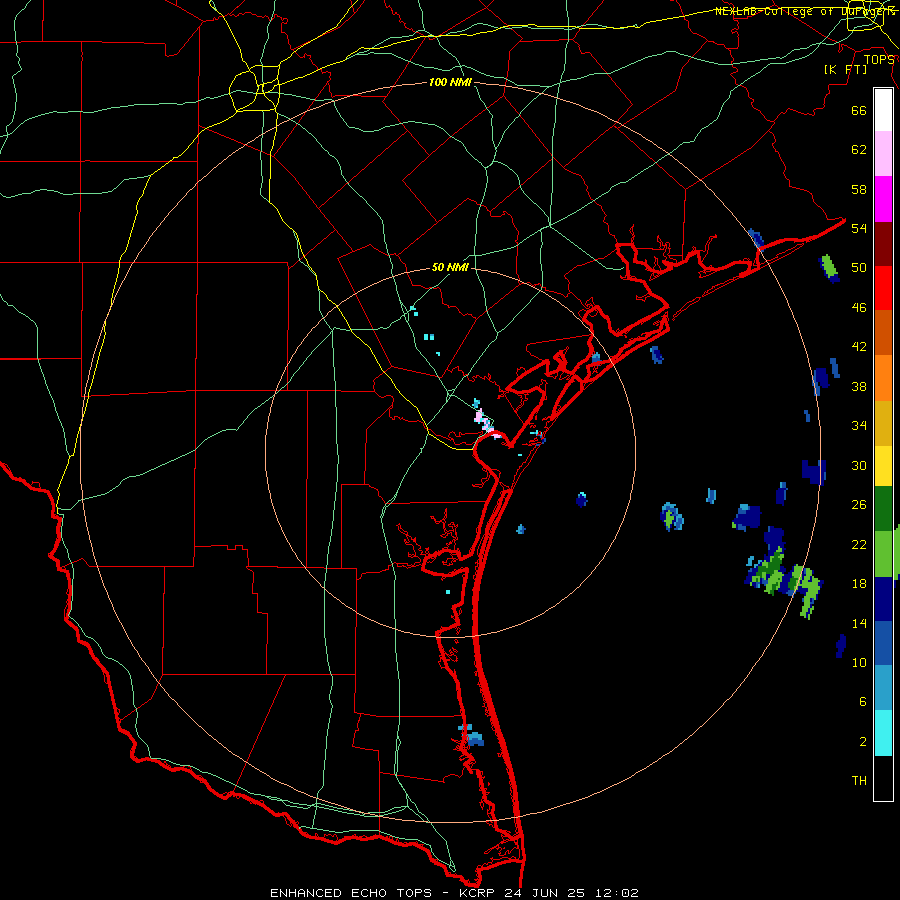Viewport: 900px width, 900px height.
Task: Click the "62" legend value
Action: tap(859, 150)
